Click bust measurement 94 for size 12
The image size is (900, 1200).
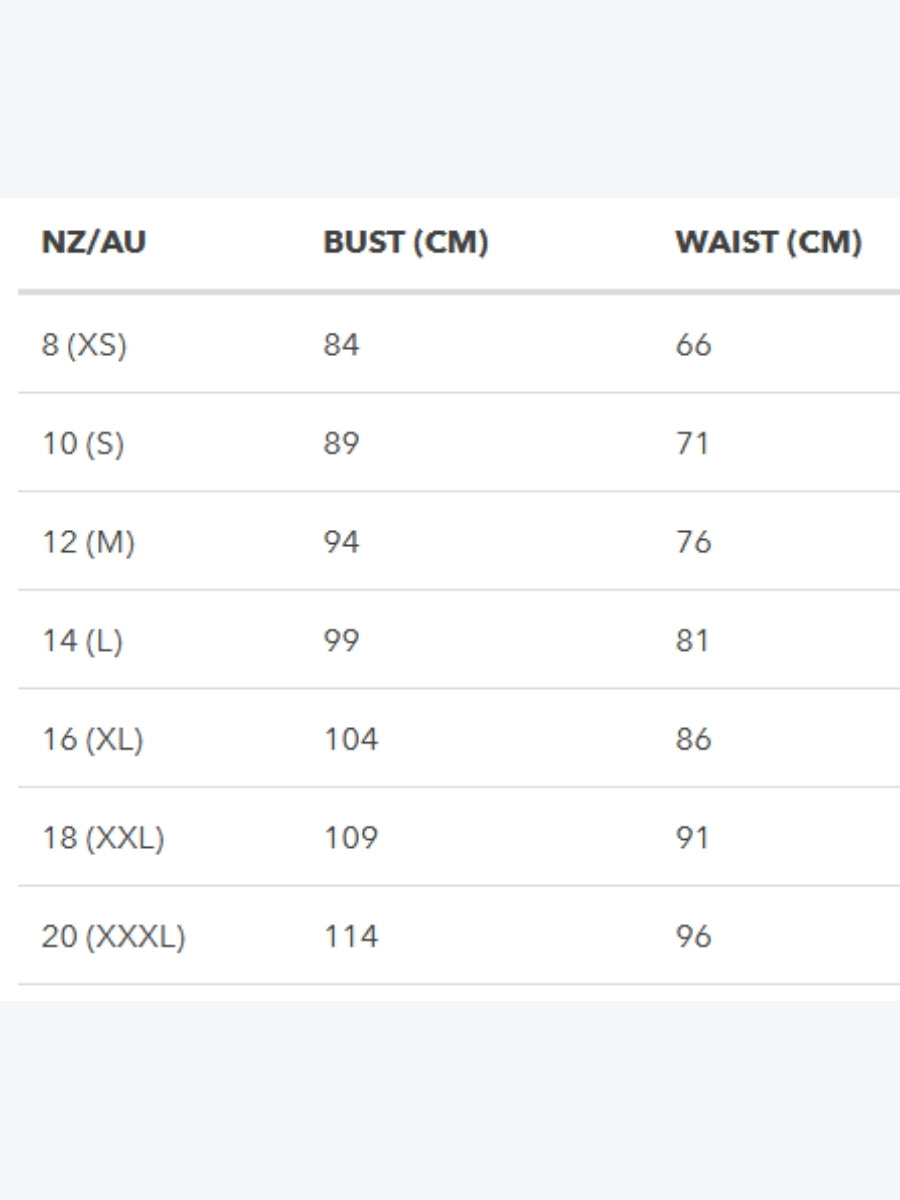pos(341,542)
